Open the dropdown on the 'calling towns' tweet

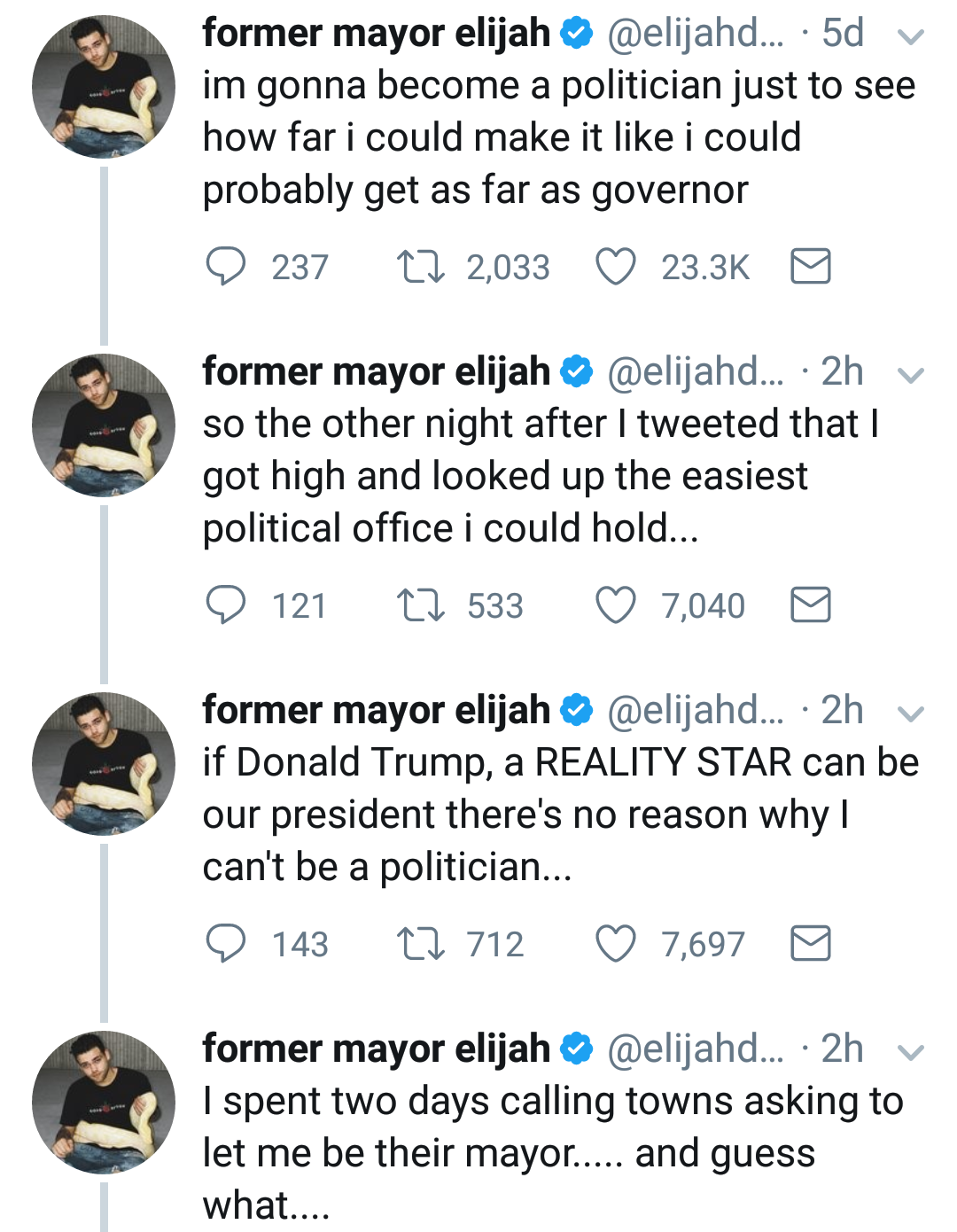tap(911, 1052)
